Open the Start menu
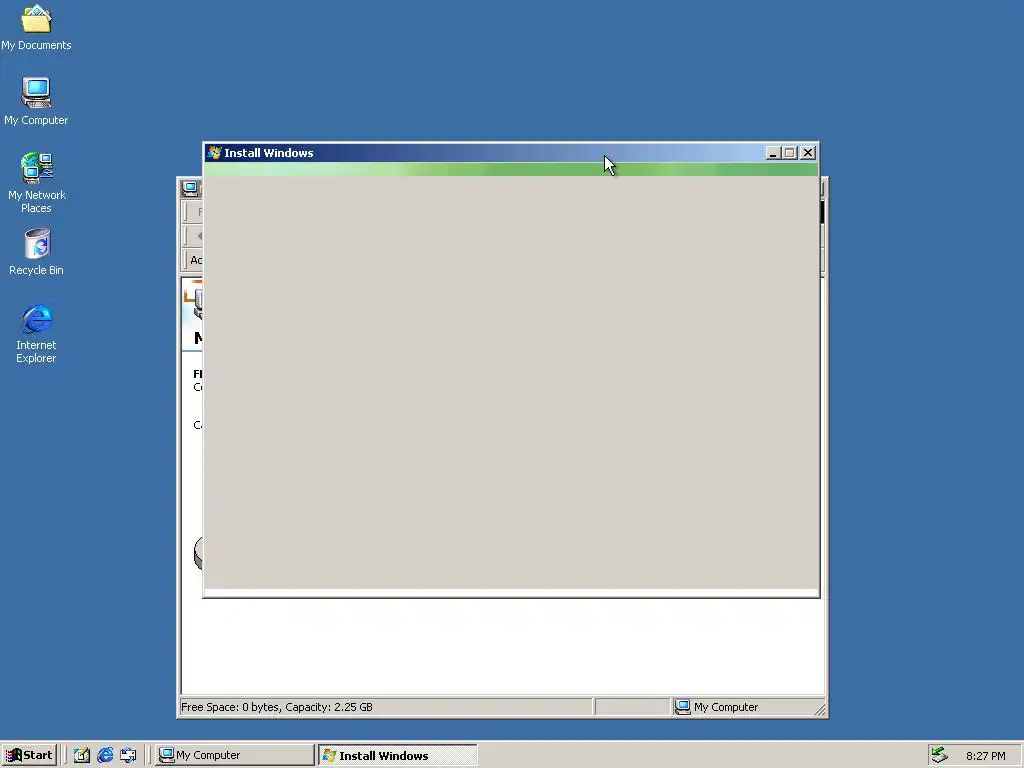 (29, 755)
